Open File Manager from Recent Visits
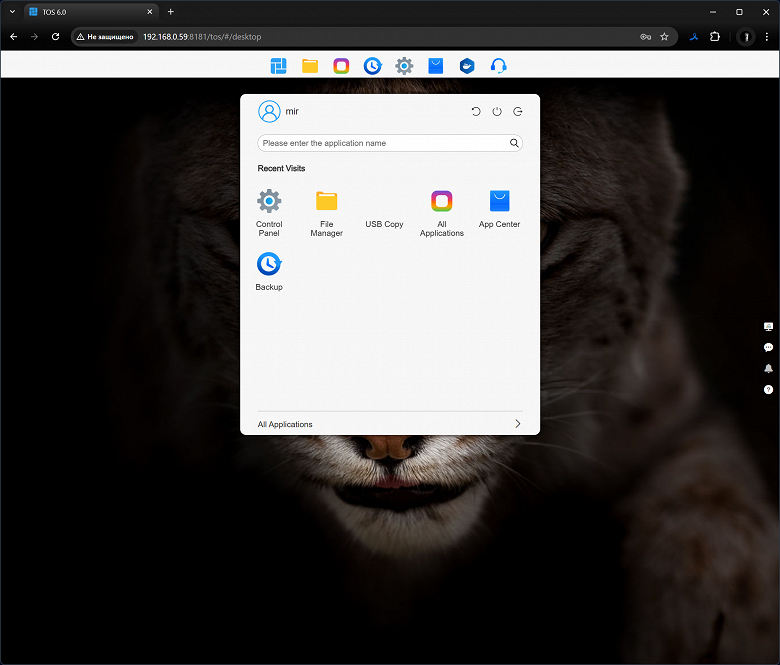Viewport: 780px width, 665px height. (327, 213)
